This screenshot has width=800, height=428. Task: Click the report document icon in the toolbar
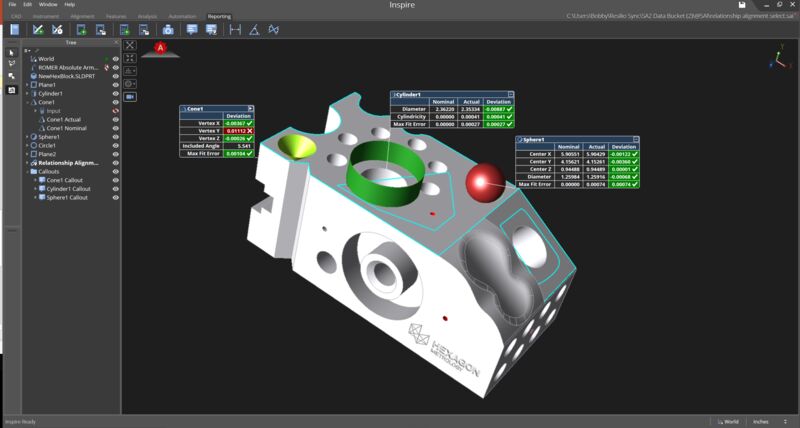(x=15, y=30)
